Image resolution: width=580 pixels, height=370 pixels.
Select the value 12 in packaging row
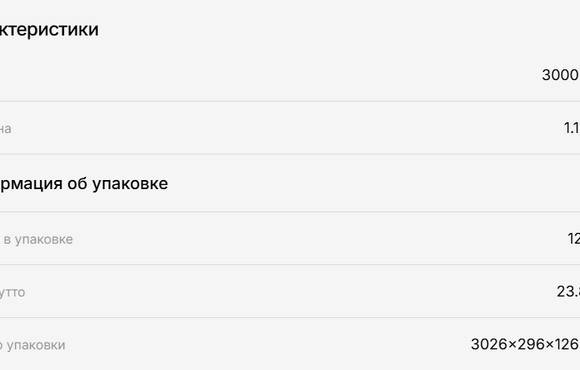[x=574, y=239]
